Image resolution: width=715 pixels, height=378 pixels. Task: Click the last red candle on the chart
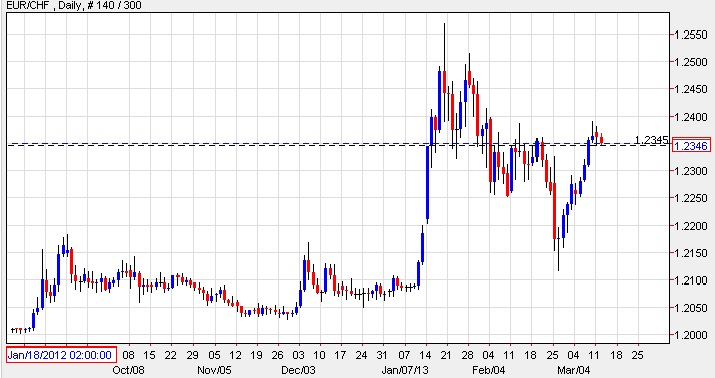[602, 140]
